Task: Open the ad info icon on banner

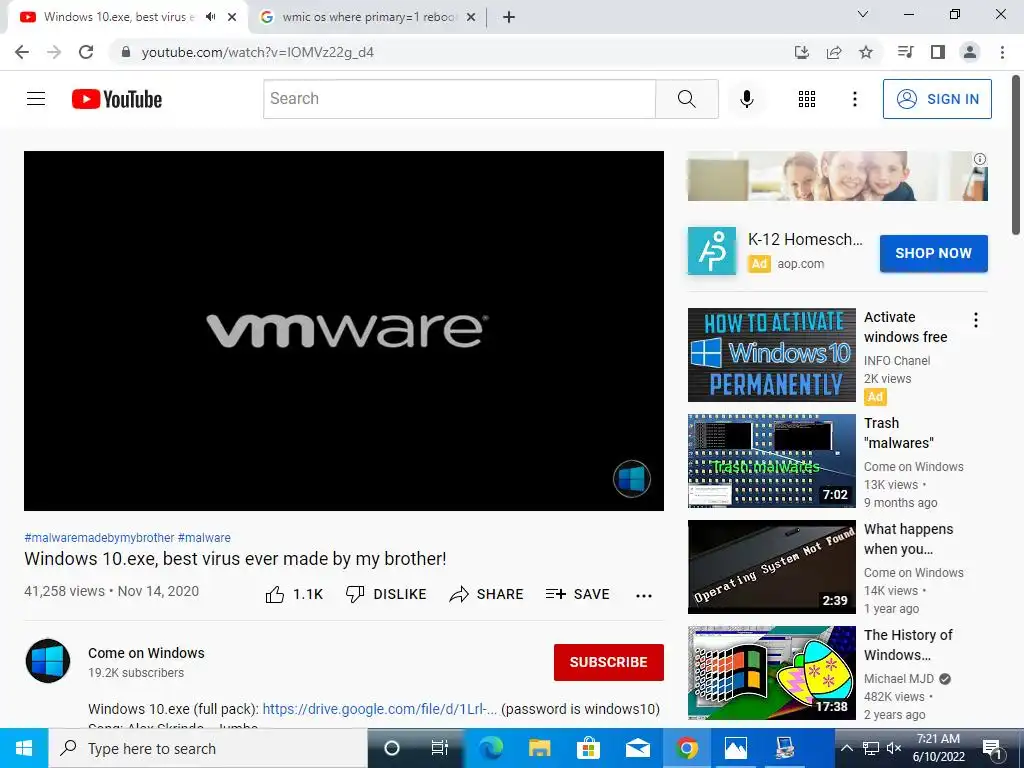Action: coord(979,159)
